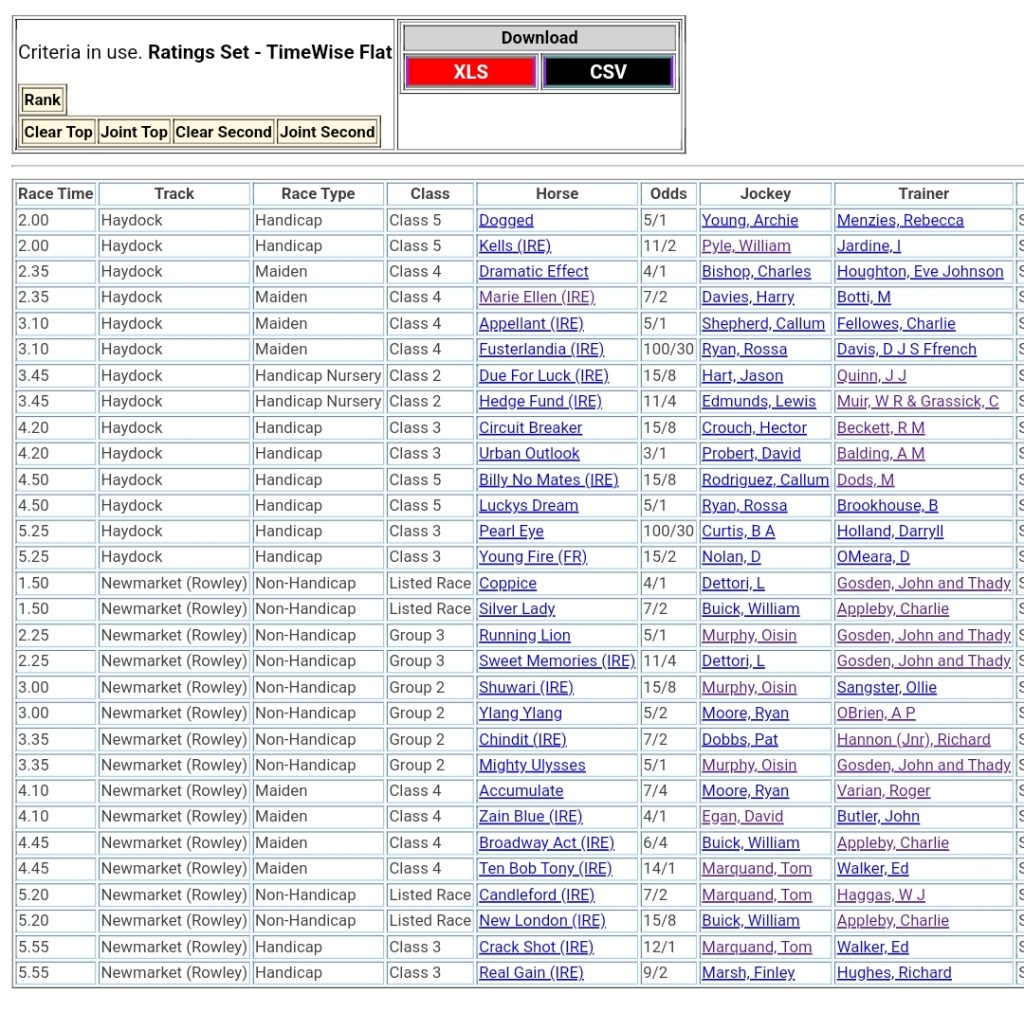The width and height of the screenshot is (1024, 1012).
Task: Click horse Ylang Ylang link
Action: point(520,713)
